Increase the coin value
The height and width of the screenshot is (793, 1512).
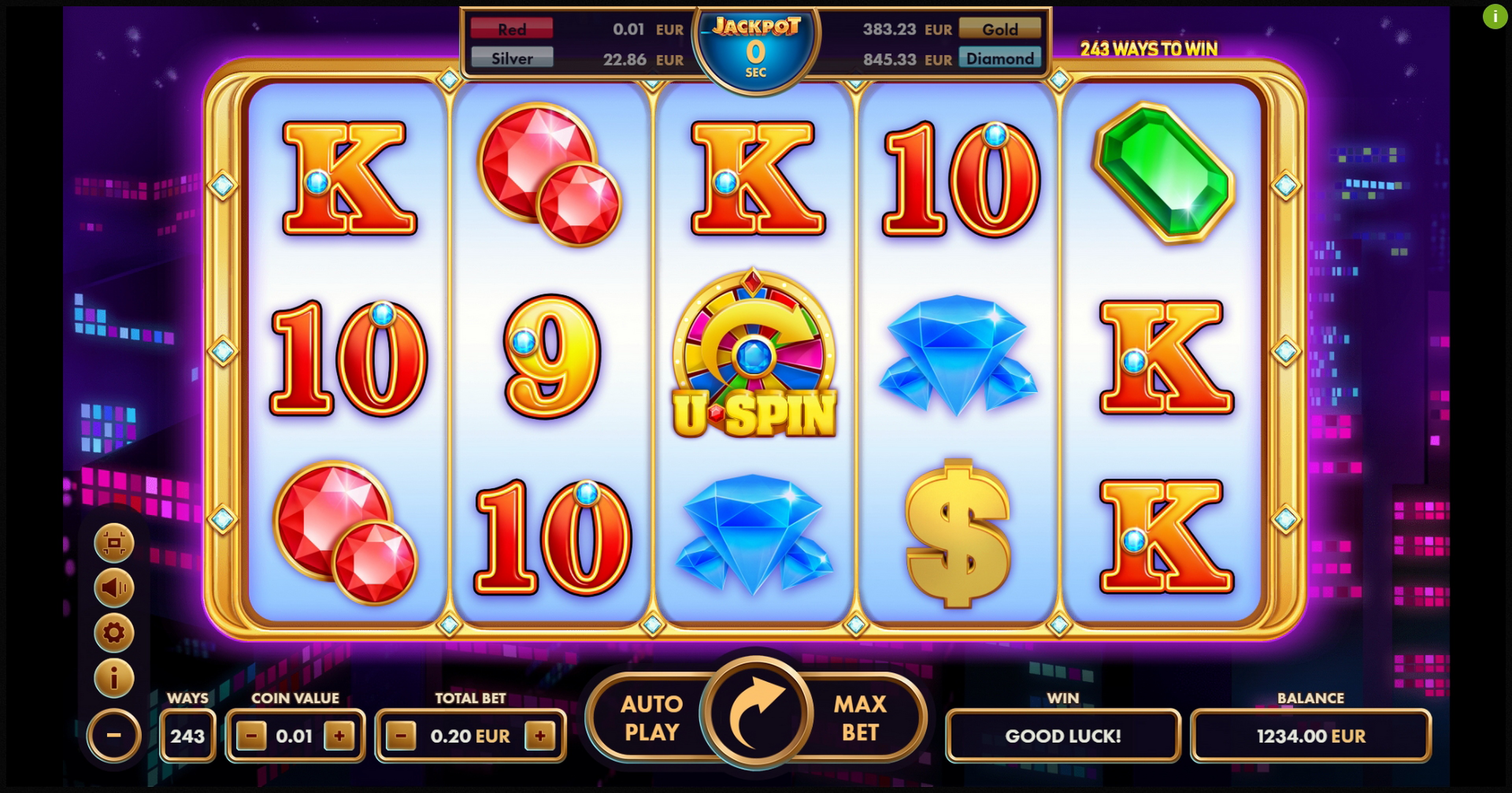pos(339,736)
